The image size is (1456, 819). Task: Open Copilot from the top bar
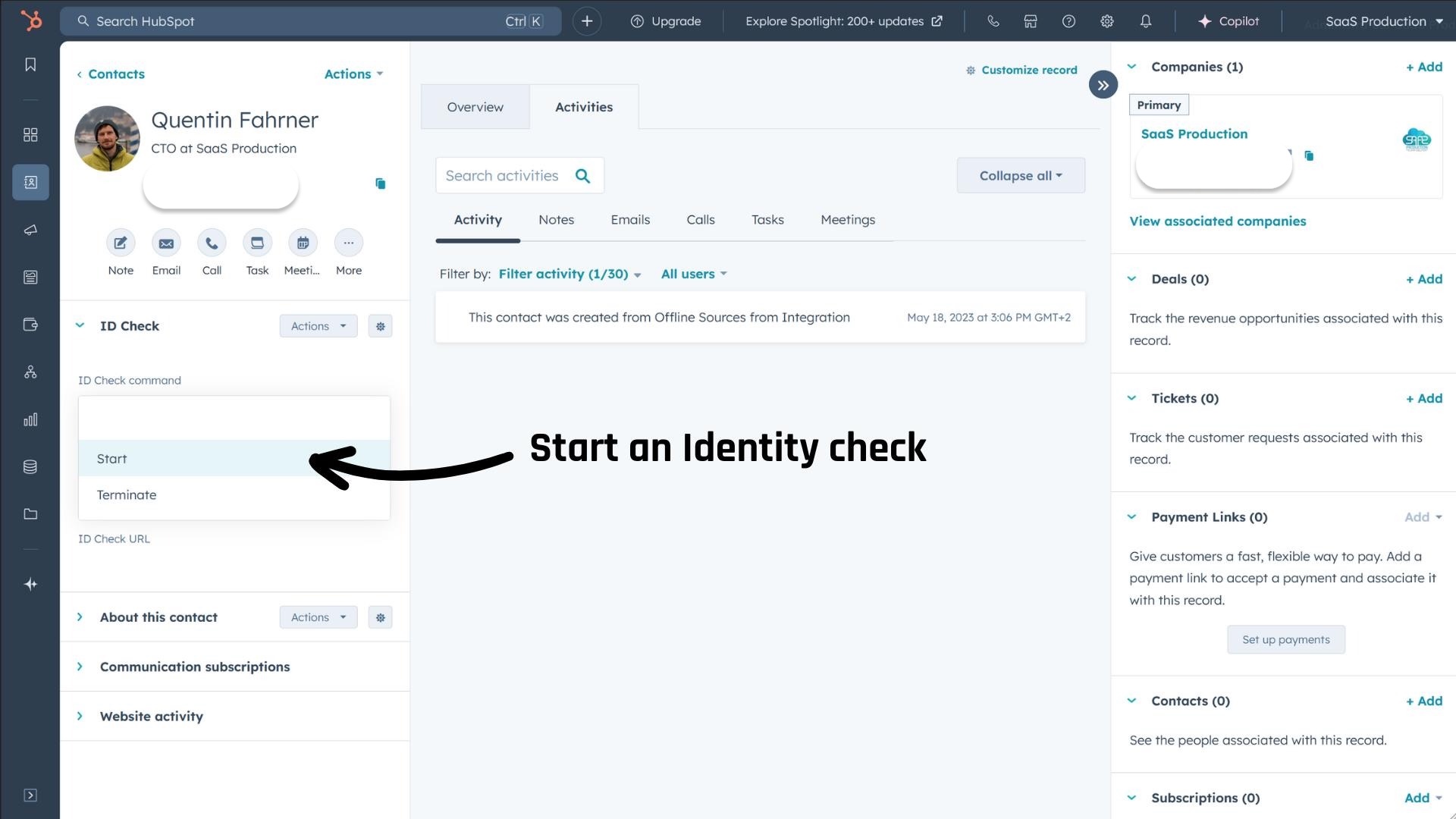click(1228, 20)
